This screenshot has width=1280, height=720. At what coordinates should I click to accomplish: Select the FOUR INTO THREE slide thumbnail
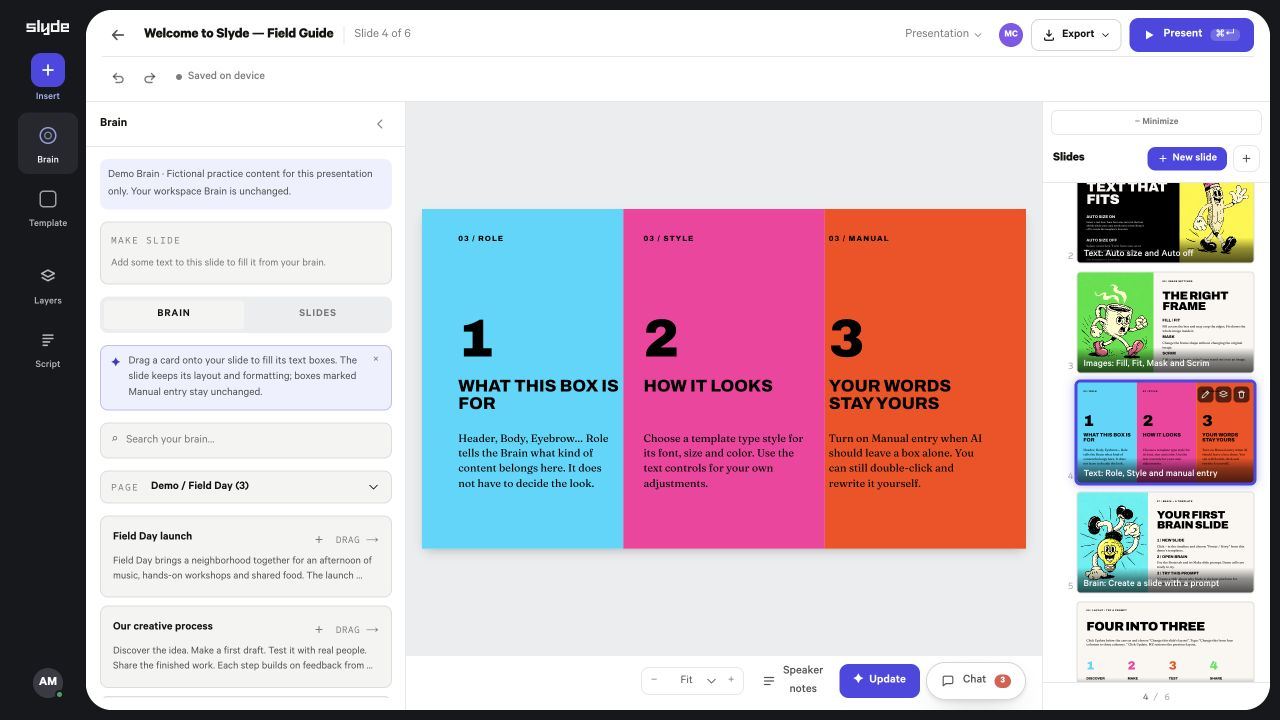click(x=1165, y=642)
